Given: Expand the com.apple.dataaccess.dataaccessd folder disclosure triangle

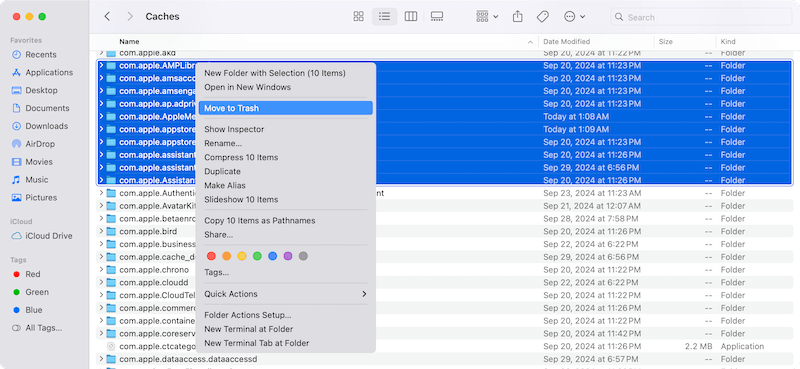Looking at the screenshot, I should click(101, 359).
